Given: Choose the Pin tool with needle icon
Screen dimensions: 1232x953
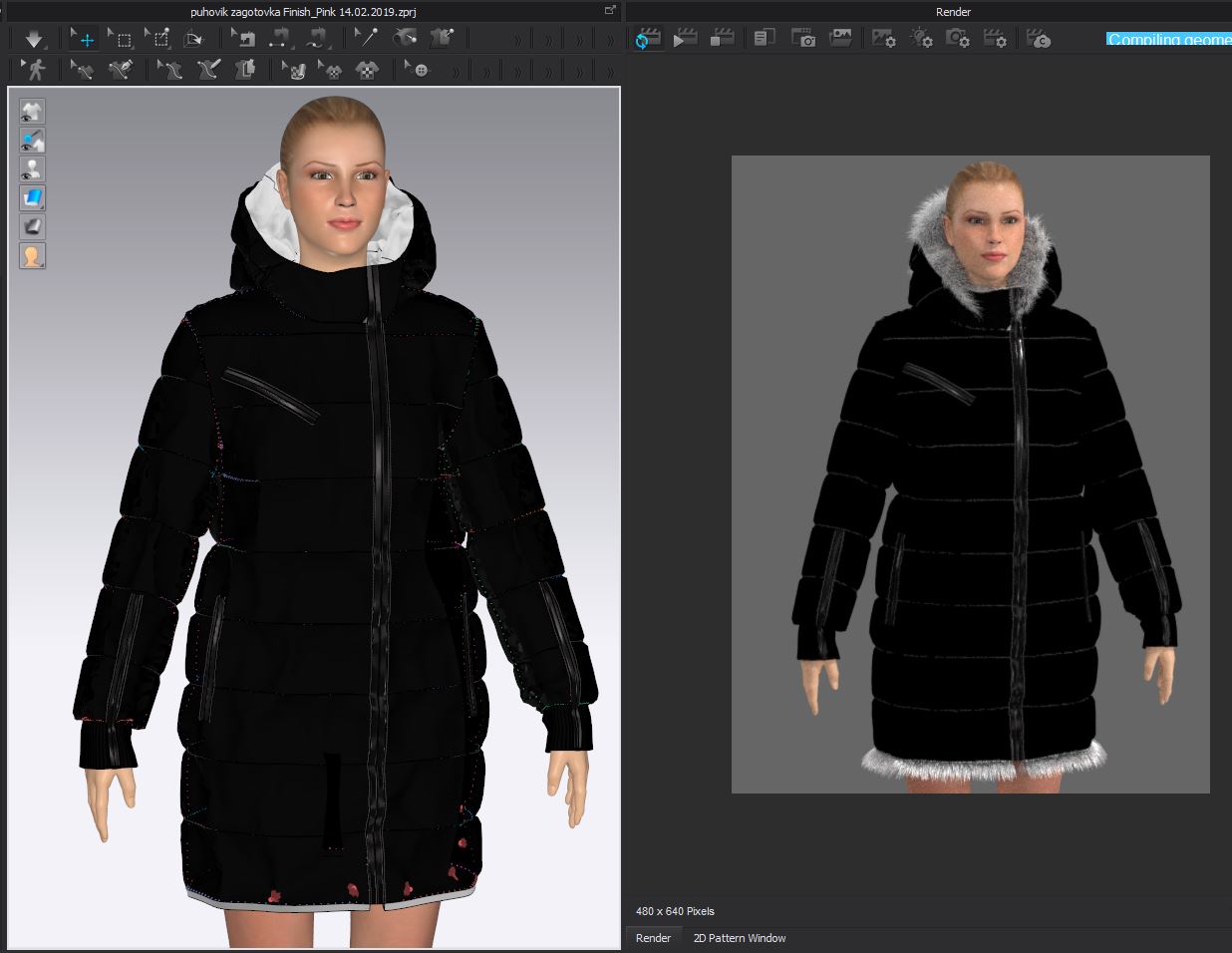Looking at the screenshot, I should click(x=366, y=39).
